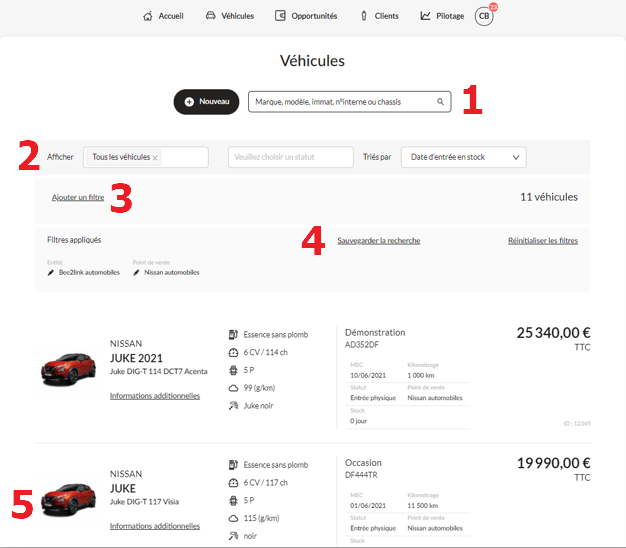Viewport: 626px width, 548px height.
Task: Click the 'Occasion' vehicle type label
Action: pyautogui.click(x=363, y=463)
